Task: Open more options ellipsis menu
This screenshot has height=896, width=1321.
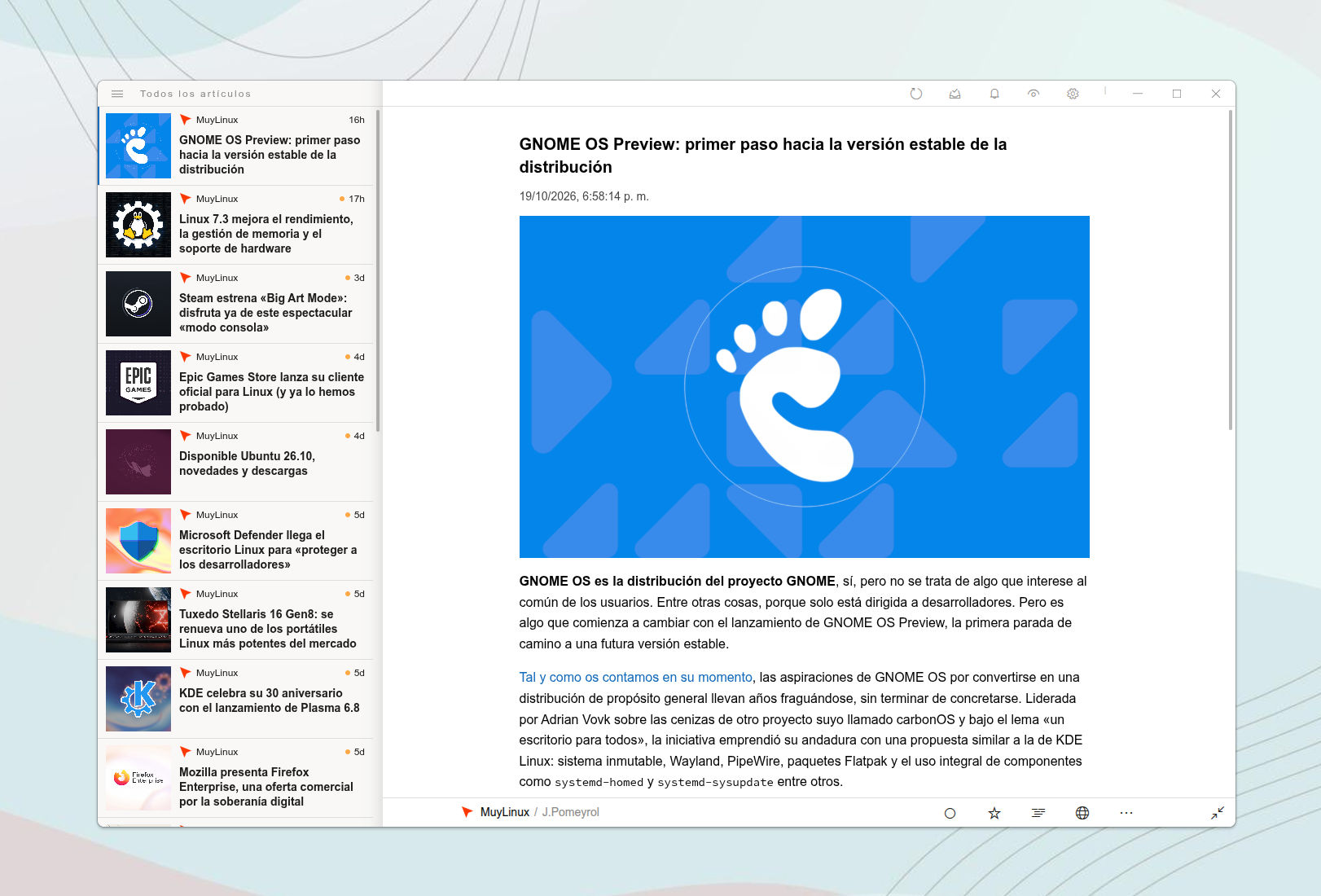Action: tap(1126, 813)
